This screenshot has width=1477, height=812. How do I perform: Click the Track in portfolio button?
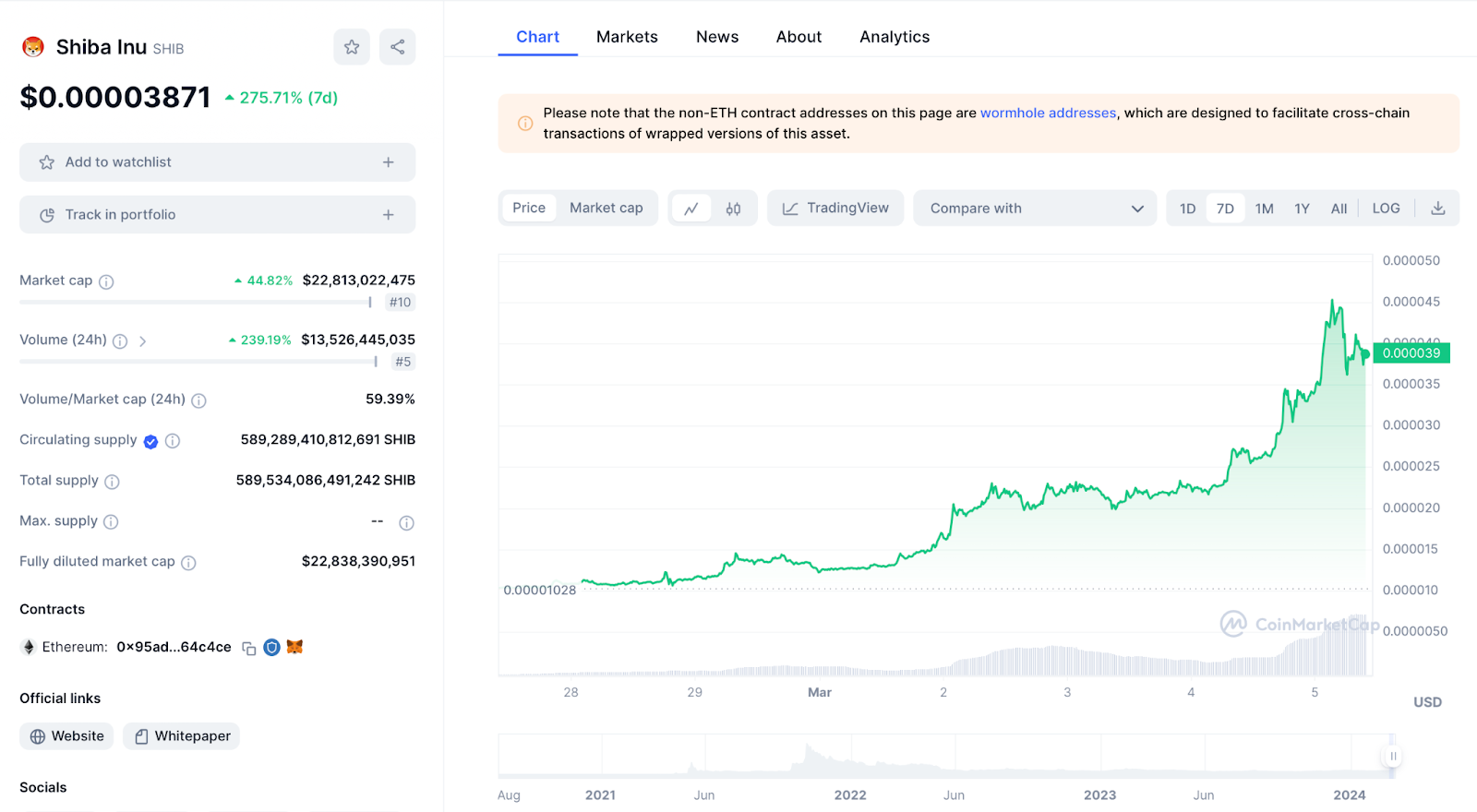(218, 215)
